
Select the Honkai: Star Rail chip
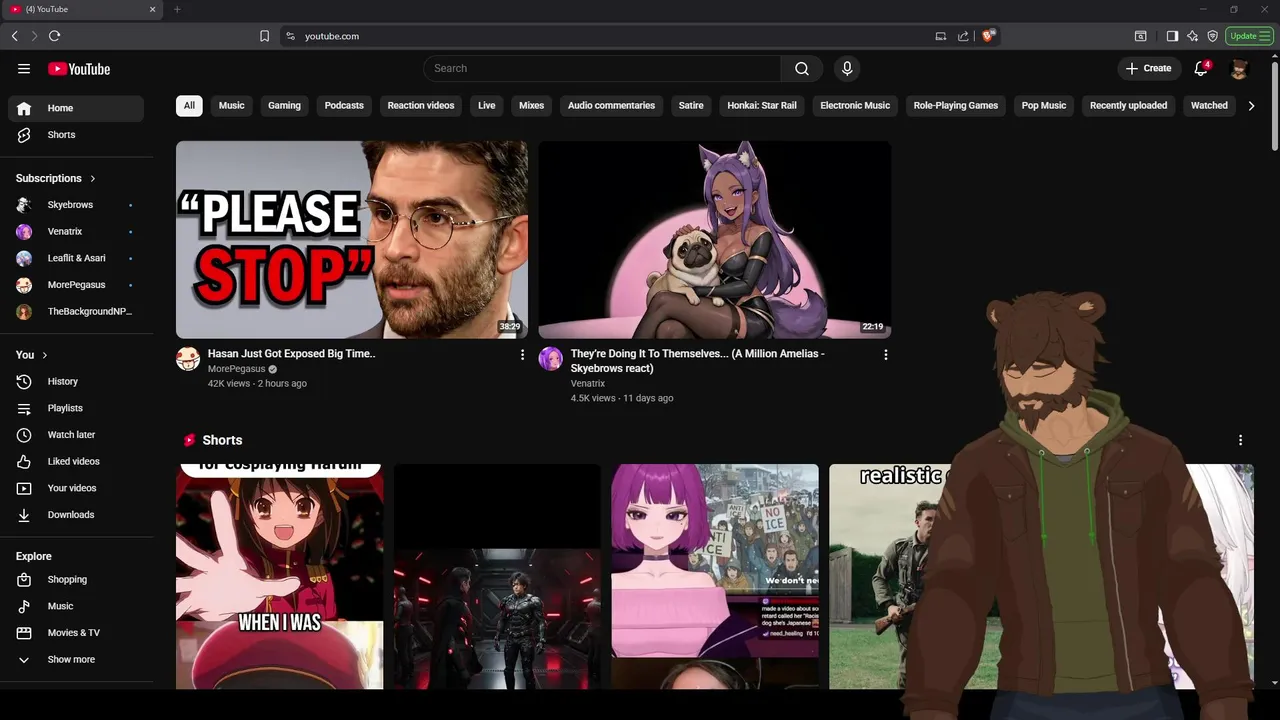coord(762,106)
